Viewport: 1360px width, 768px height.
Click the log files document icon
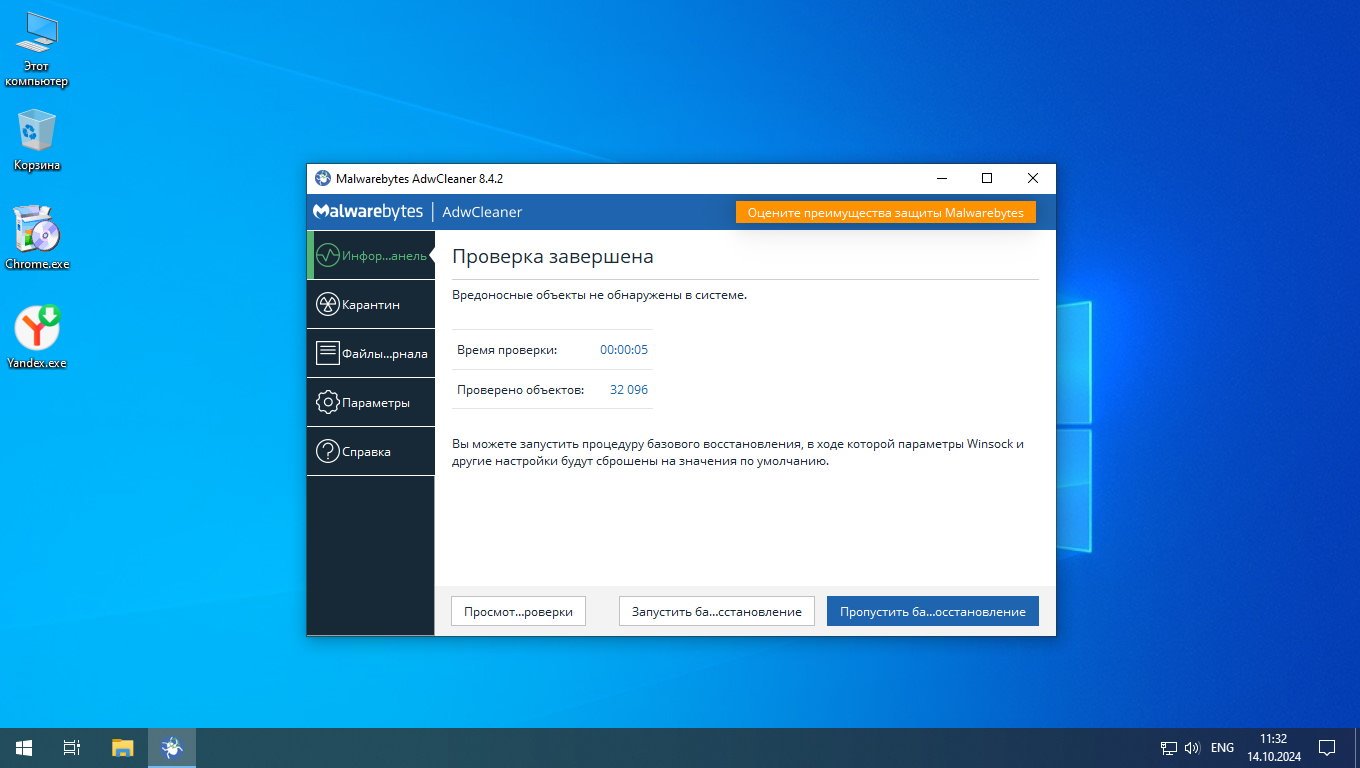pyautogui.click(x=327, y=353)
